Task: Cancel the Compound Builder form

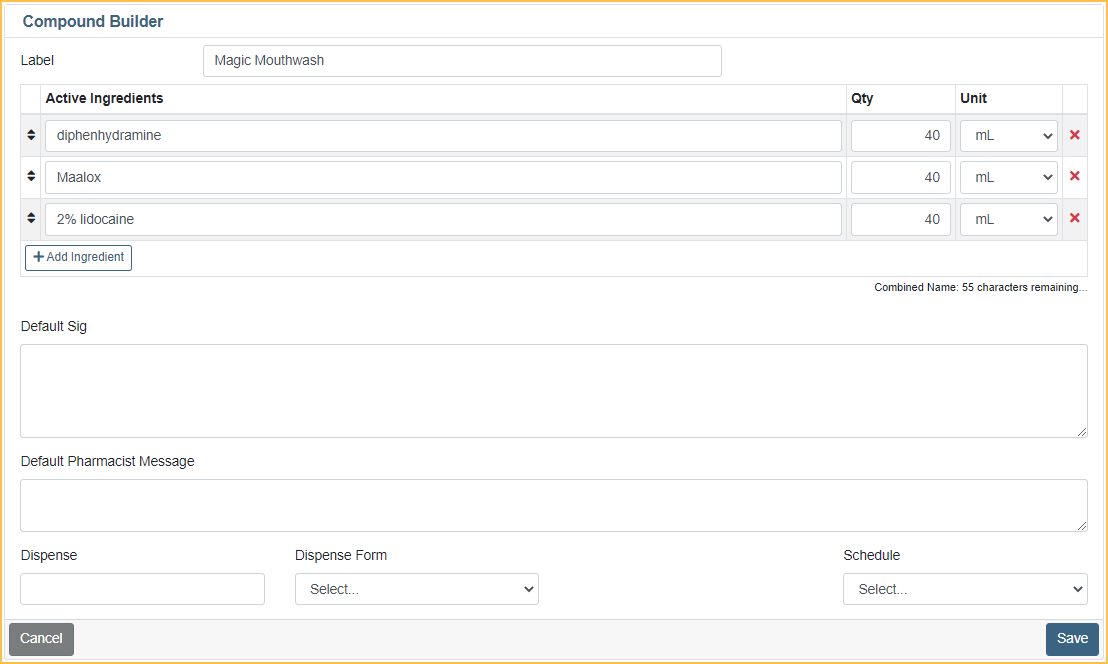Action: 41,639
